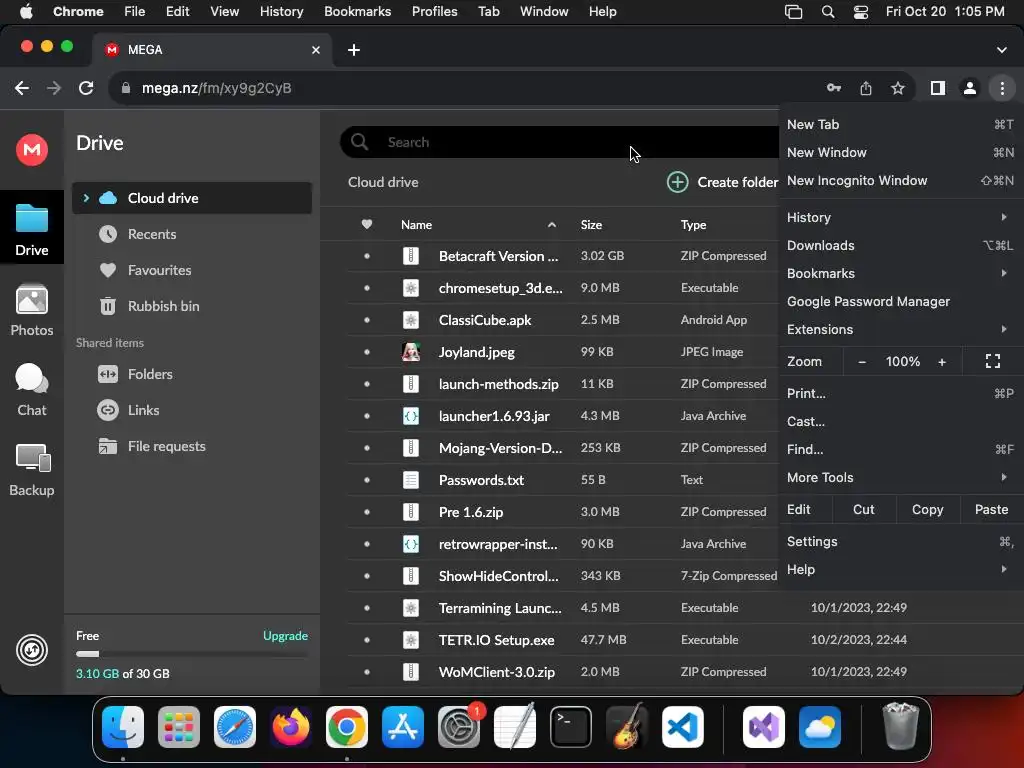Choose Downloads from Chrome menu

(x=900, y=246)
